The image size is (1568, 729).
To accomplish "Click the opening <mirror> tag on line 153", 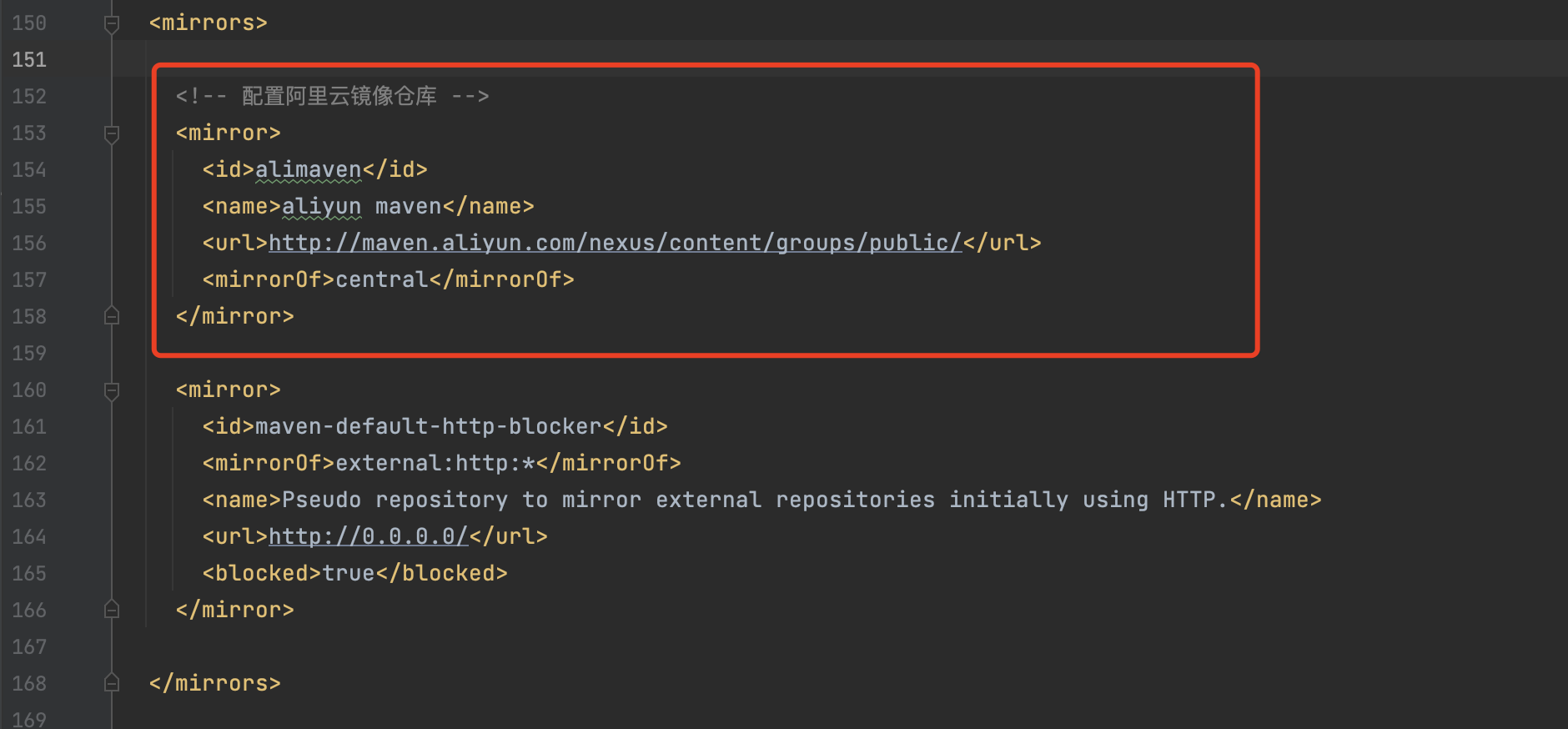I will [x=229, y=133].
